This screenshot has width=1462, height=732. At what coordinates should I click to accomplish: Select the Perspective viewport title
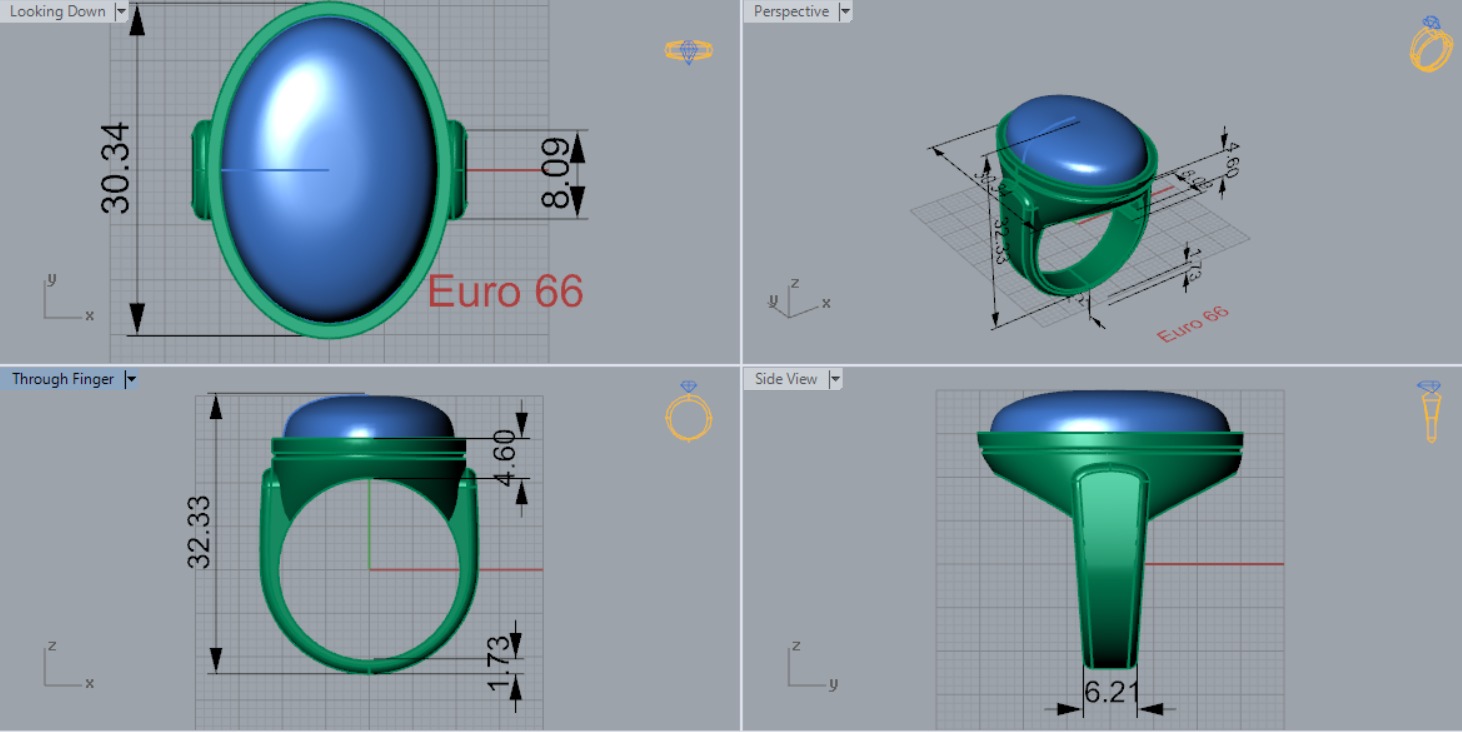[791, 12]
